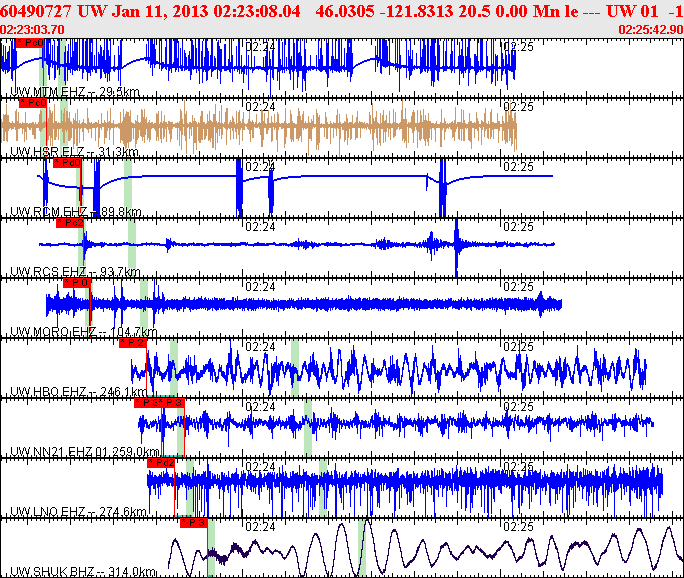684x578 pixels.
Task: Click the 02:24 time label on the HBO trace
Action: [x=260, y=347]
